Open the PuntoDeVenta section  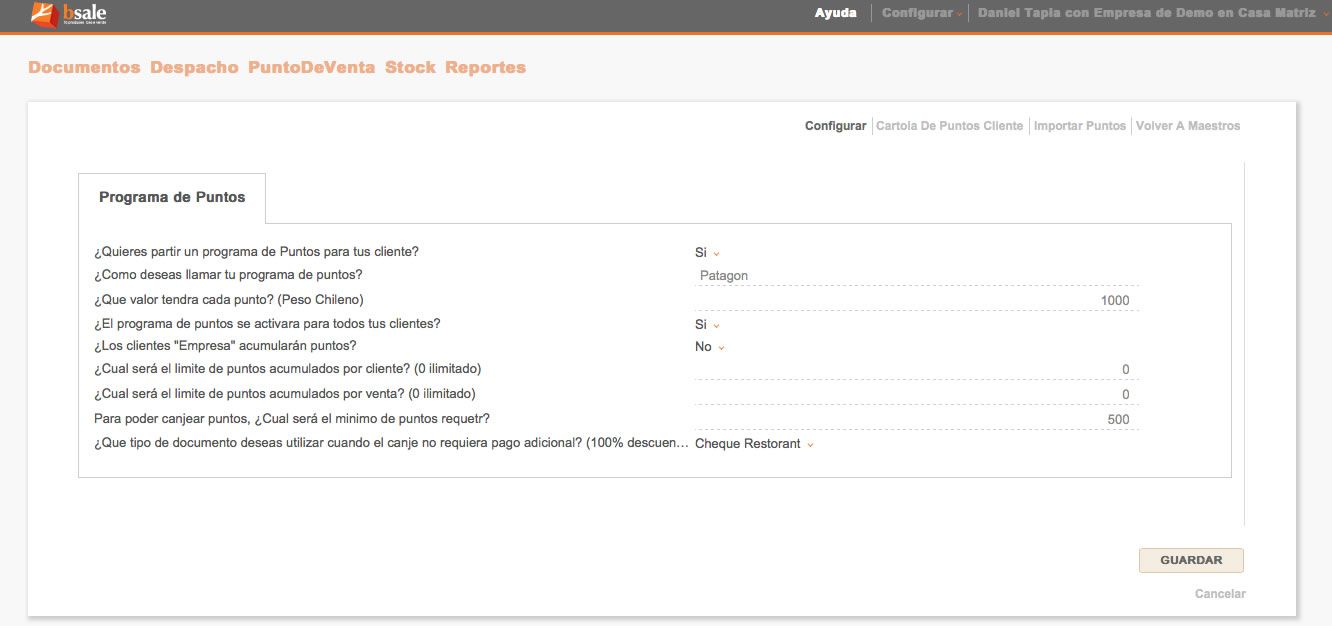(x=311, y=67)
